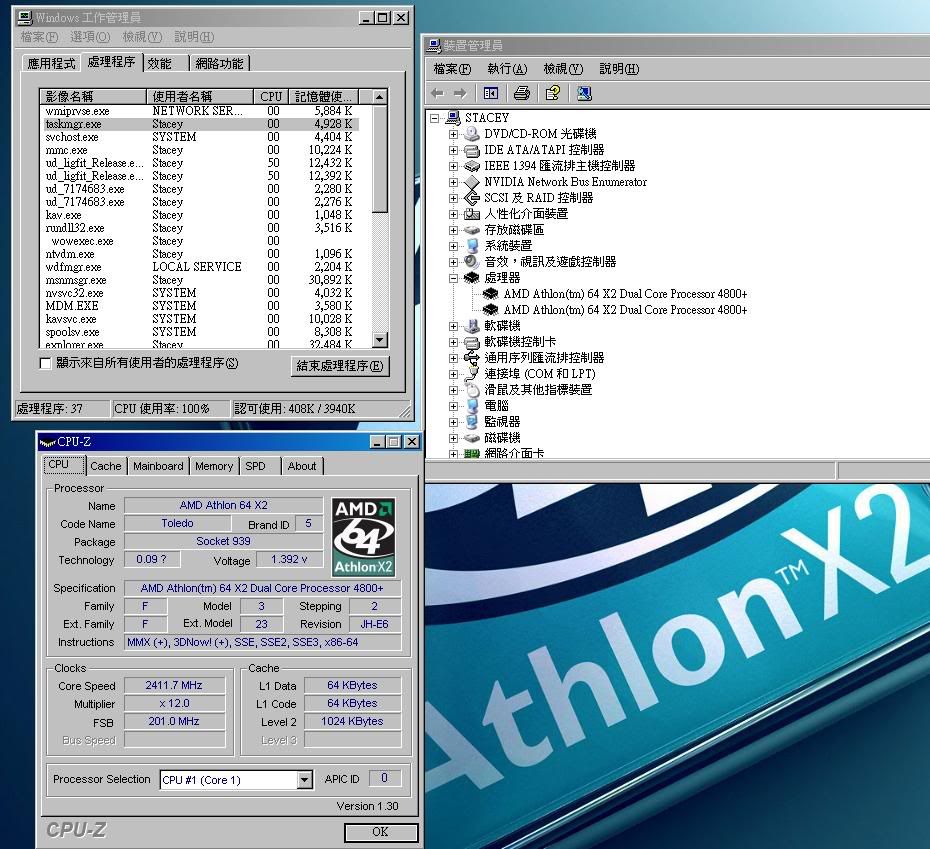Select the 處理器 processors category icon
The image size is (930, 849).
click(472, 278)
